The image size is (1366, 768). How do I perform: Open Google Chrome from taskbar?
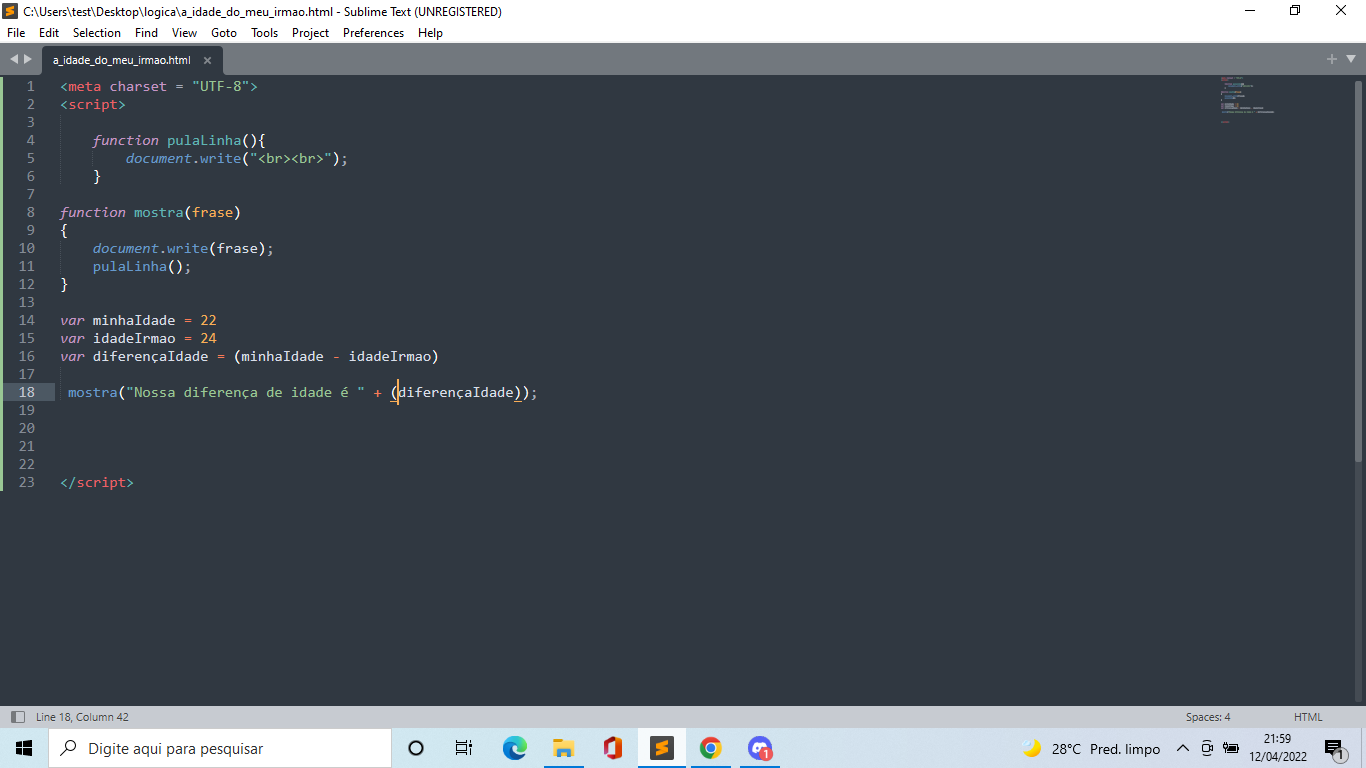click(x=710, y=748)
